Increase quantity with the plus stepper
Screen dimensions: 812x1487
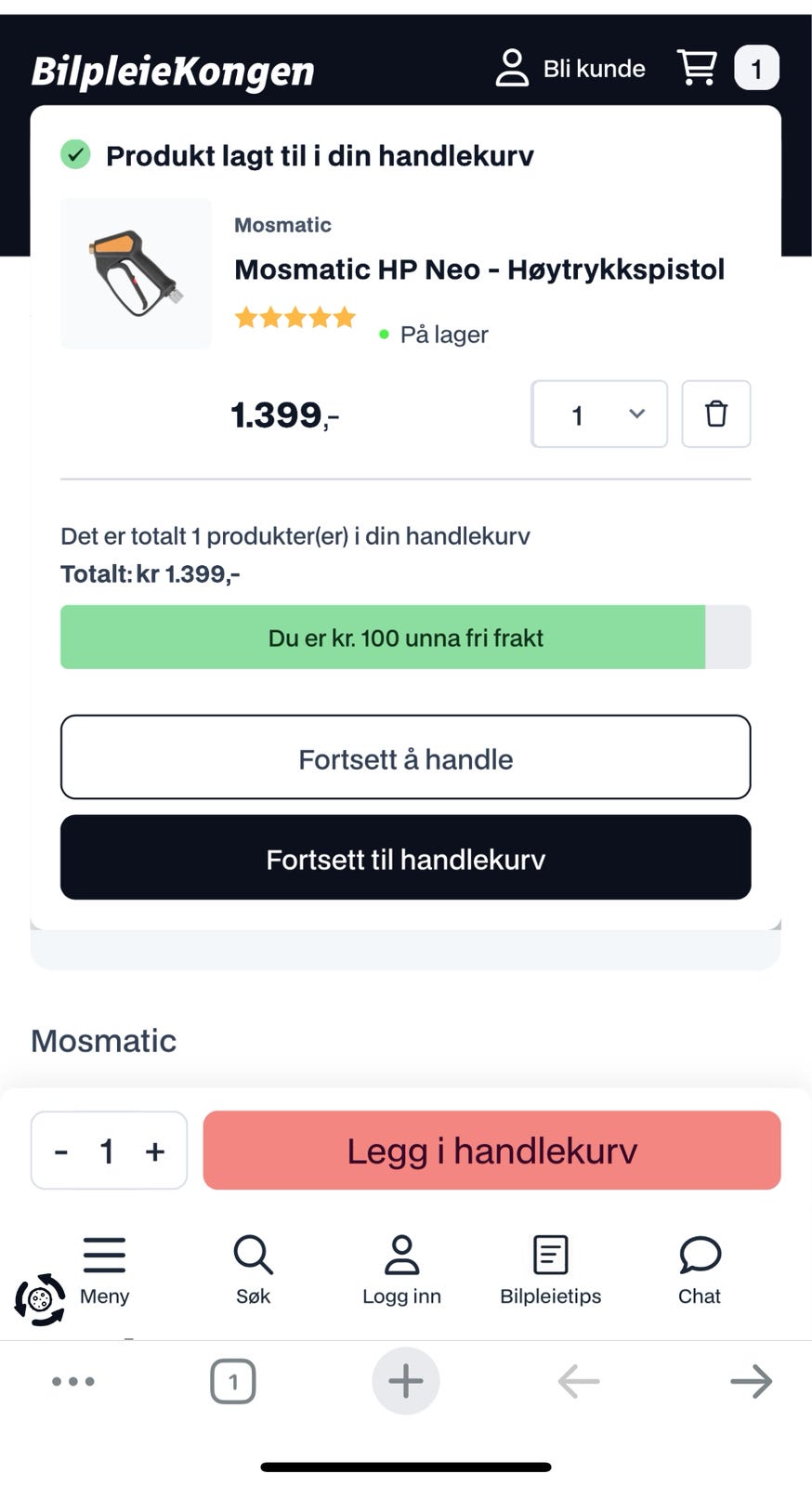tap(155, 1151)
